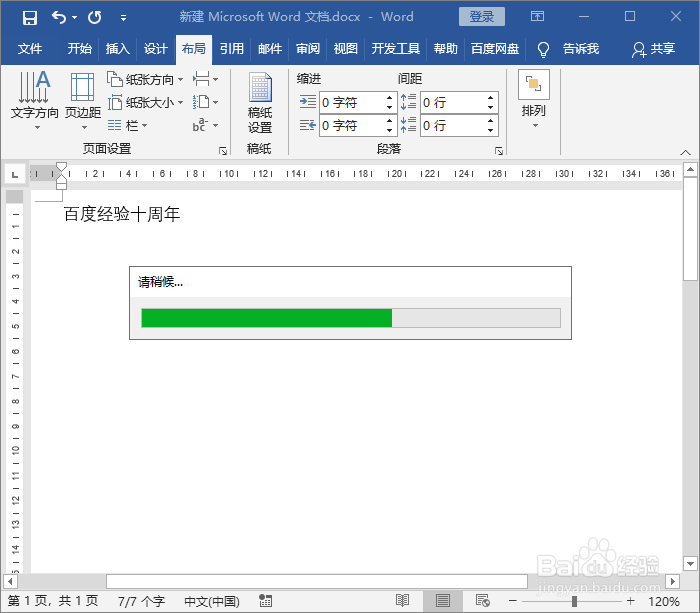Click the spacing before value field
700x613 pixels.
point(452,103)
